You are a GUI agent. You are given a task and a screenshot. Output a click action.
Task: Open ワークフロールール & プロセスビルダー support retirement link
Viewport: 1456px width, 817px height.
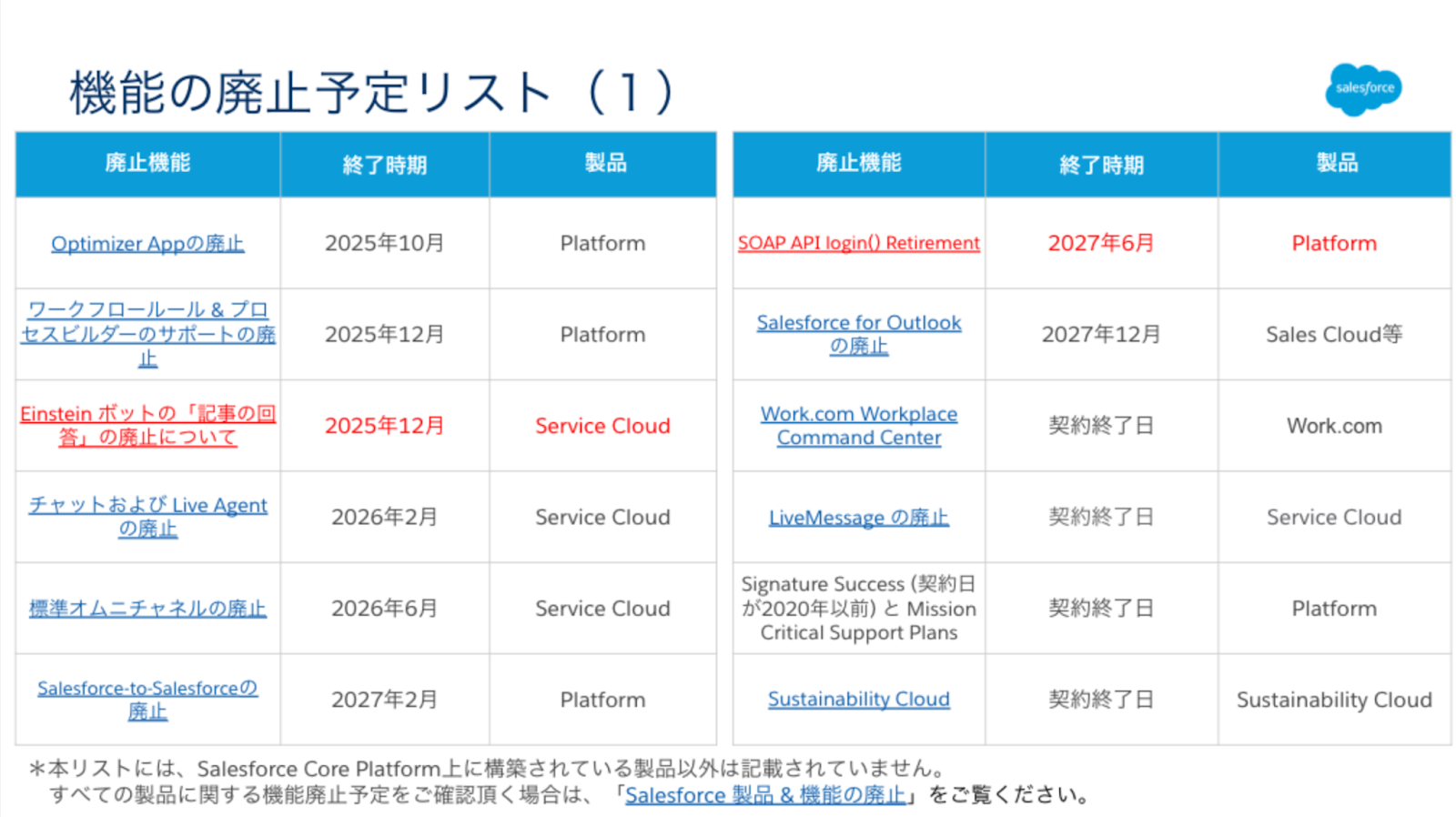[147, 334]
